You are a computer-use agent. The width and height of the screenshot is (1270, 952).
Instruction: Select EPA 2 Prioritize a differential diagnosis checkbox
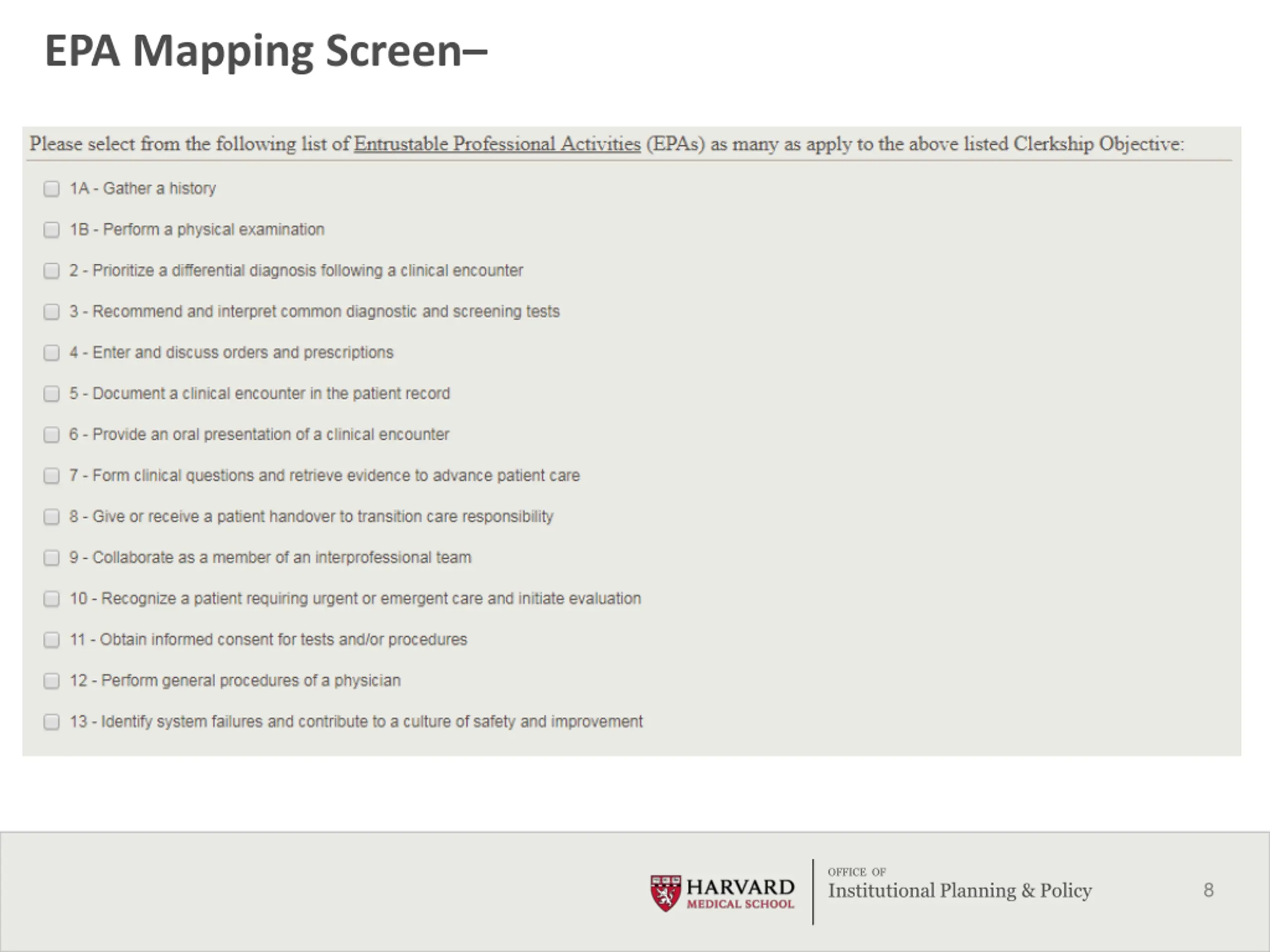click(52, 271)
